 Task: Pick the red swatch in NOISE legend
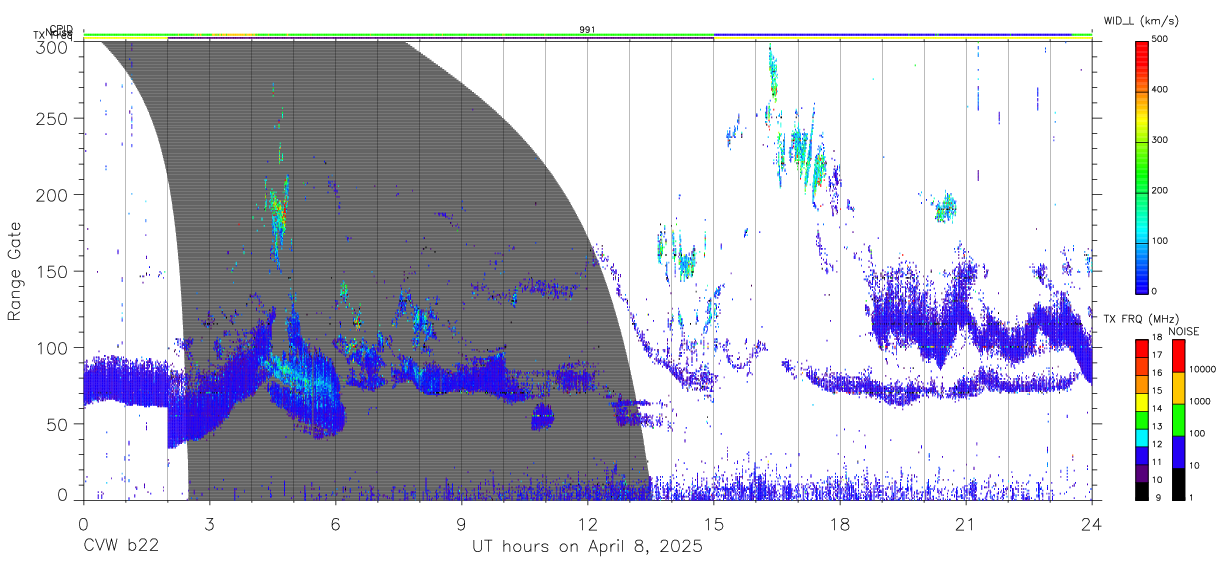1178,356
